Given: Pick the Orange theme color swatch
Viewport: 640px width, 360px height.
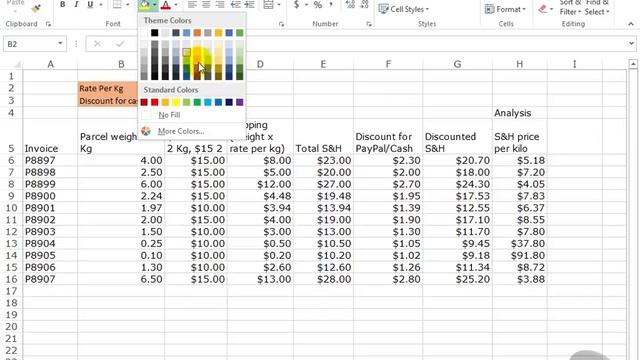Looking at the screenshot, I should pyautogui.click(x=197, y=33).
